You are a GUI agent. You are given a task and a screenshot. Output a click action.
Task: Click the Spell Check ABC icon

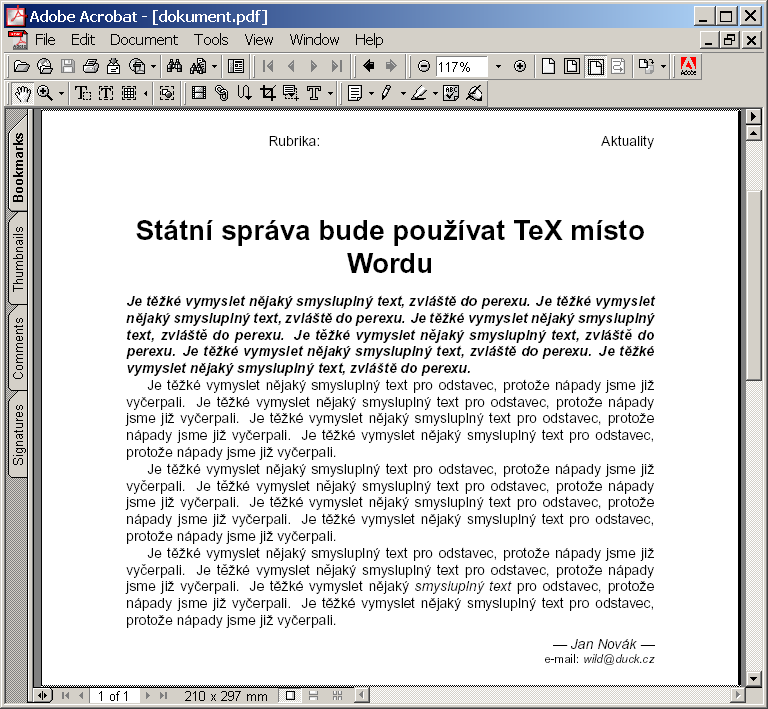click(451, 93)
